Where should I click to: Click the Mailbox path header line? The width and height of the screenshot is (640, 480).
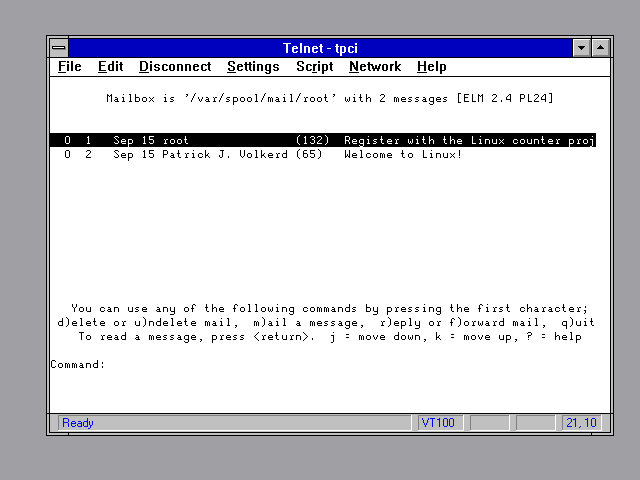[329, 99]
